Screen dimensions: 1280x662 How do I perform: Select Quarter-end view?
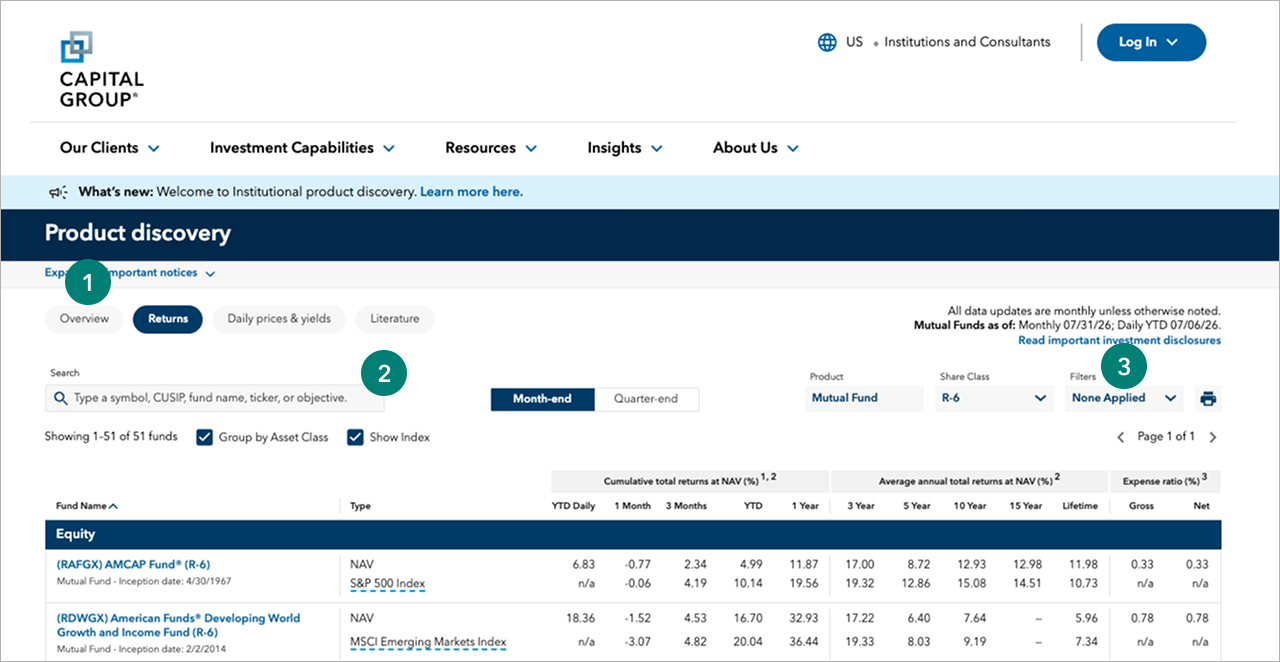pyautogui.click(x=646, y=399)
